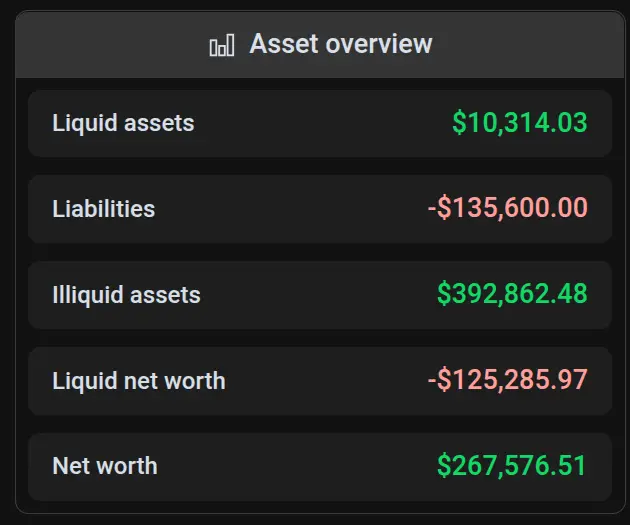Click empty header area left of chart icon
The image size is (630, 525).
tap(110, 45)
